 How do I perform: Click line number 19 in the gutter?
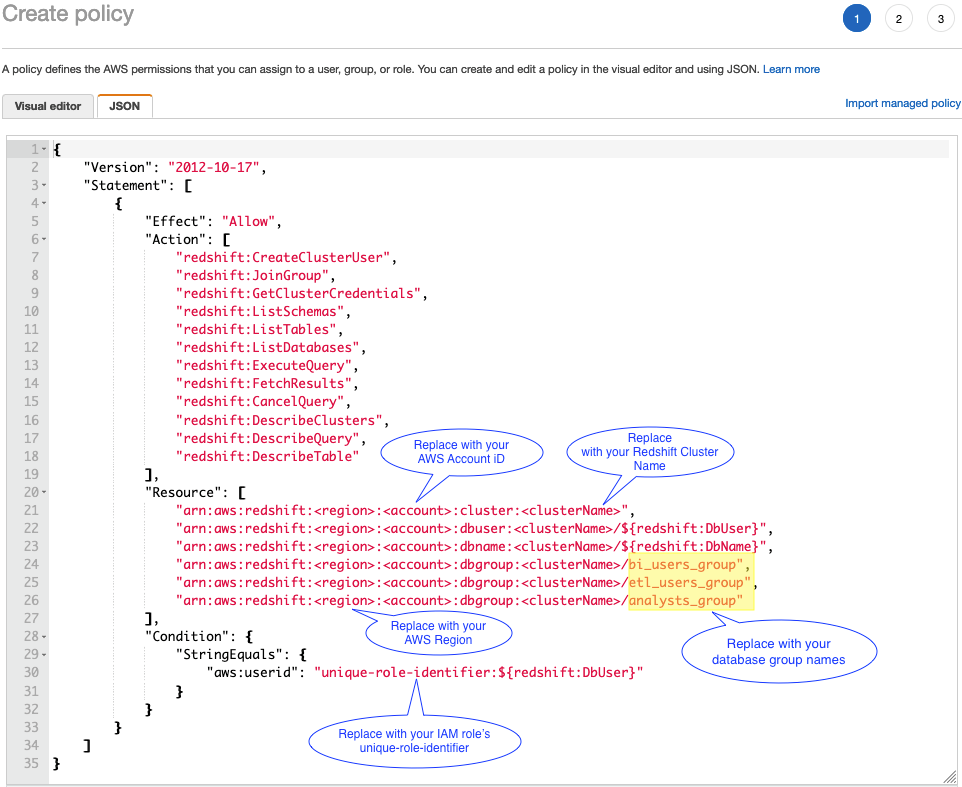point(31,474)
